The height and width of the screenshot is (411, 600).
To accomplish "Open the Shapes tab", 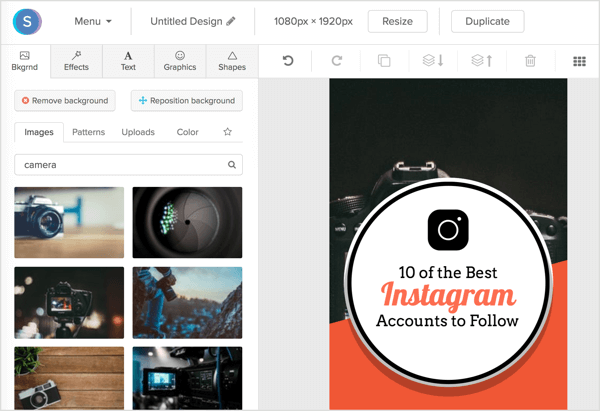I will (x=232, y=61).
